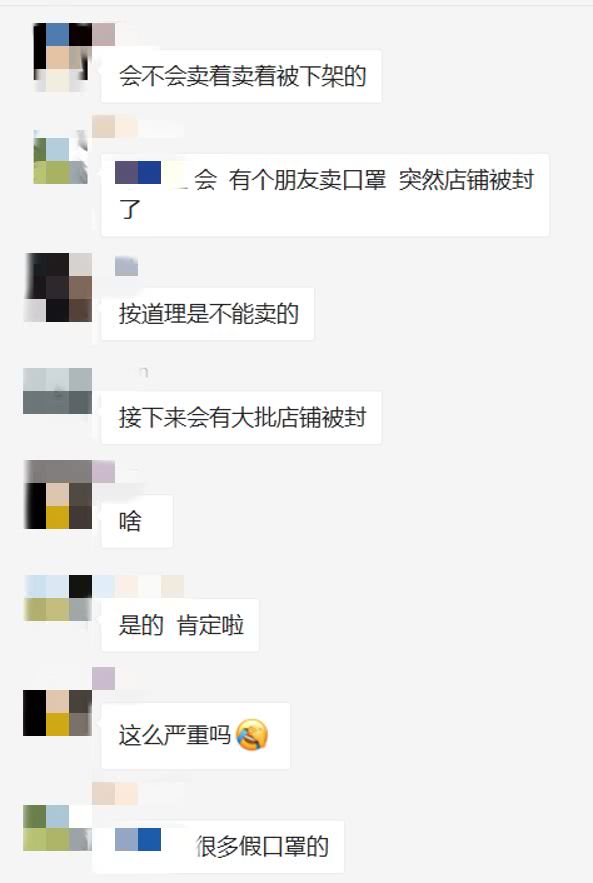Select message text 很多假口罩的
Image resolution: width=593 pixels, height=883 pixels.
point(262,846)
